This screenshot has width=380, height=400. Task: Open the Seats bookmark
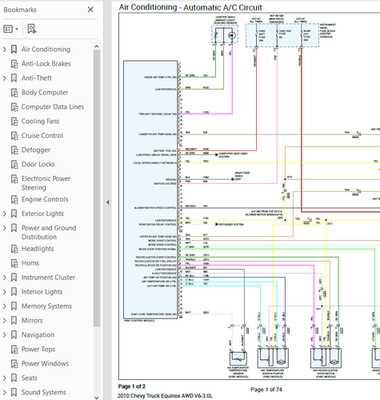(x=29, y=378)
